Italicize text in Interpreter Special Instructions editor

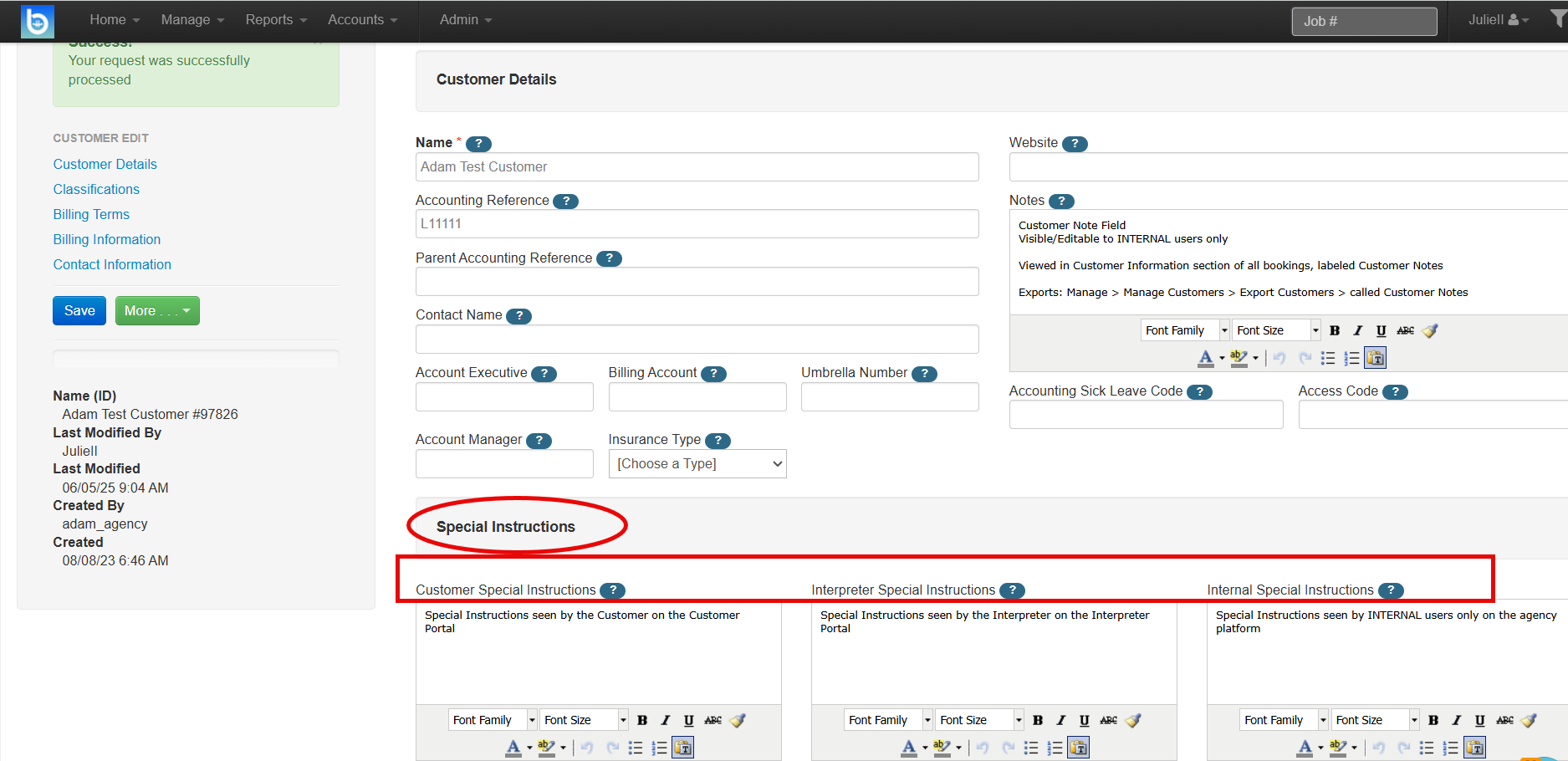click(x=1061, y=720)
